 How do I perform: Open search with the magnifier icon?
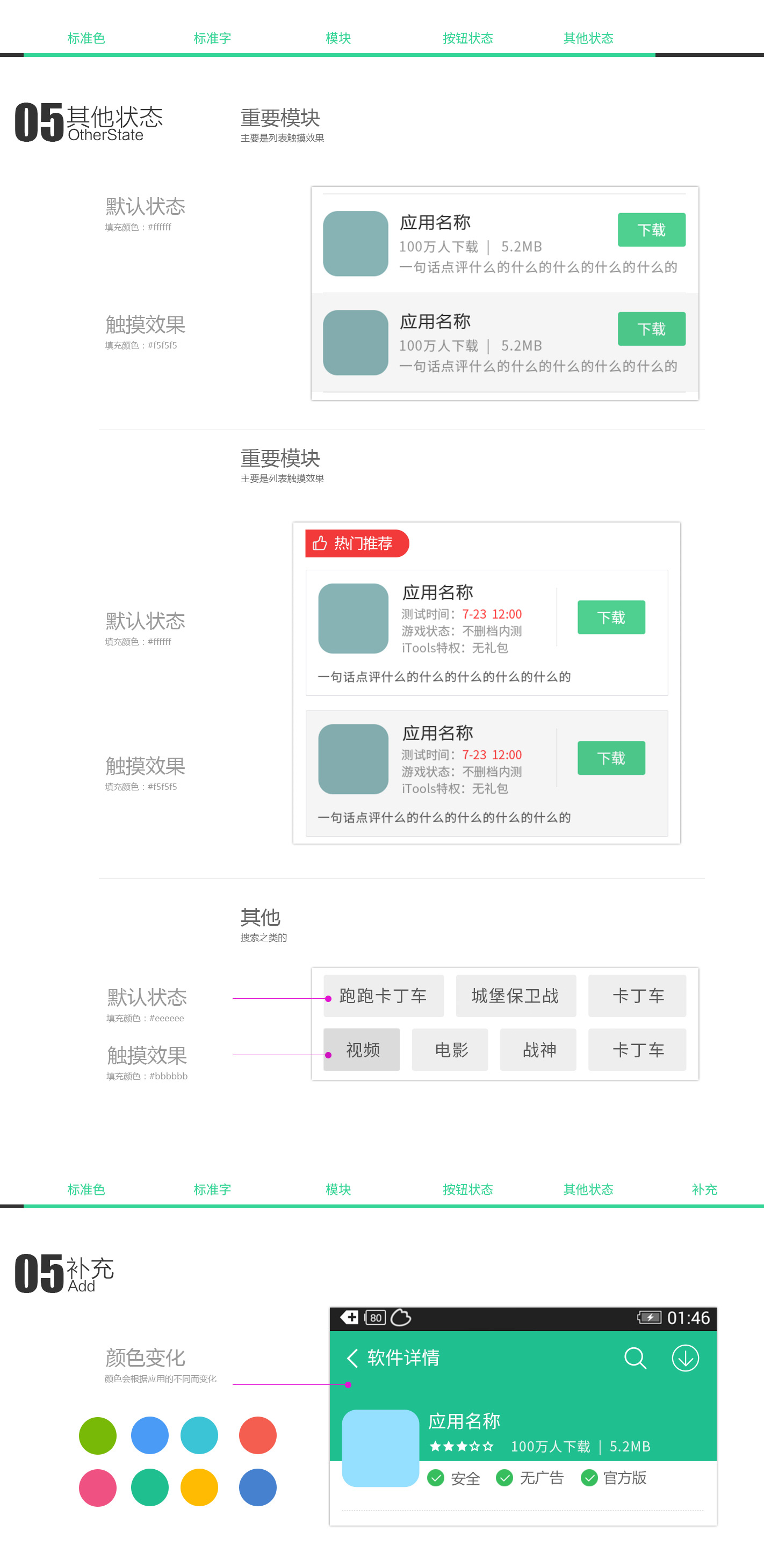pos(635,1358)
